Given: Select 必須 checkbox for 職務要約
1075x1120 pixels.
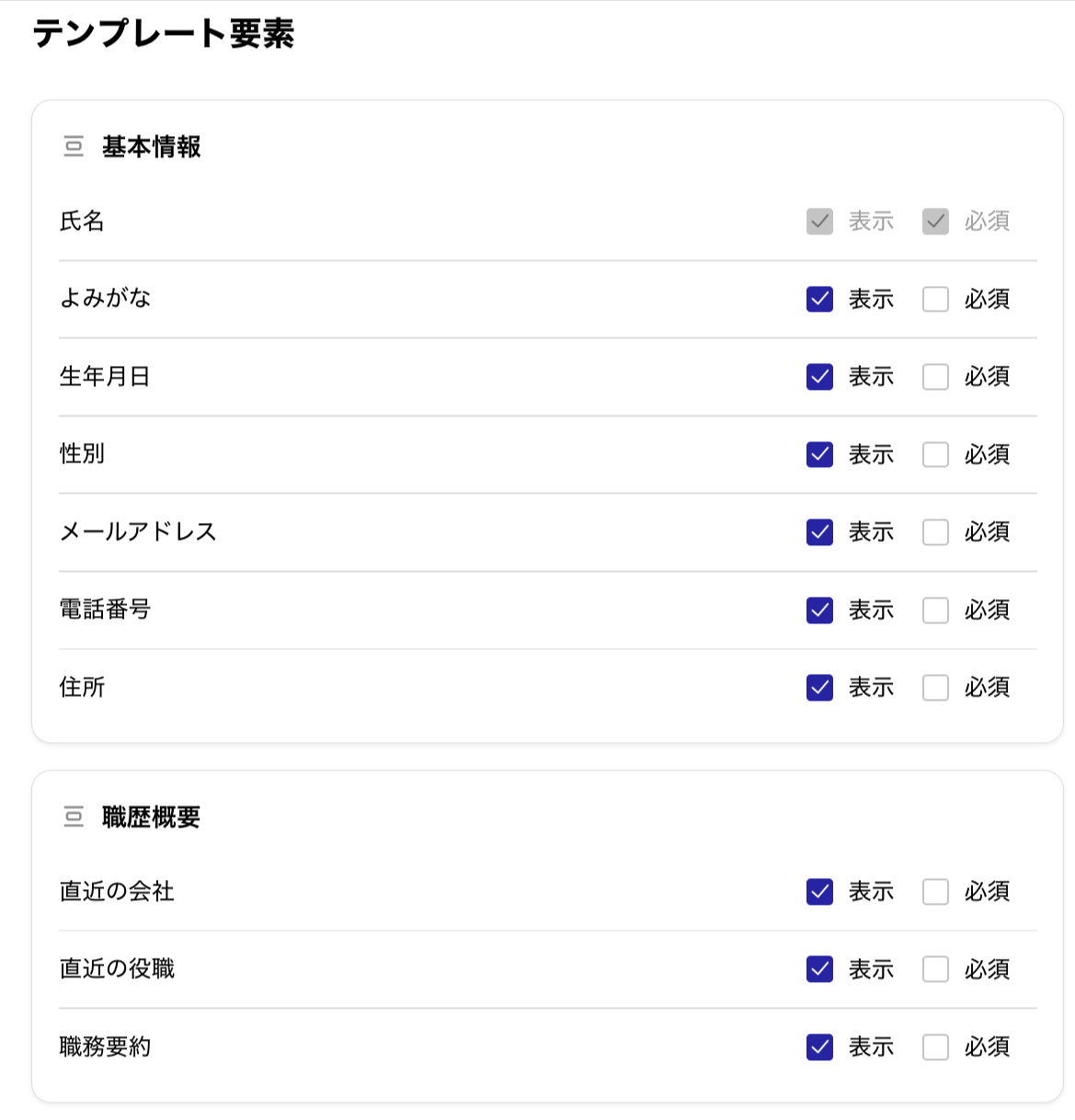Looking at the screenshot, I should point(935,1047).
